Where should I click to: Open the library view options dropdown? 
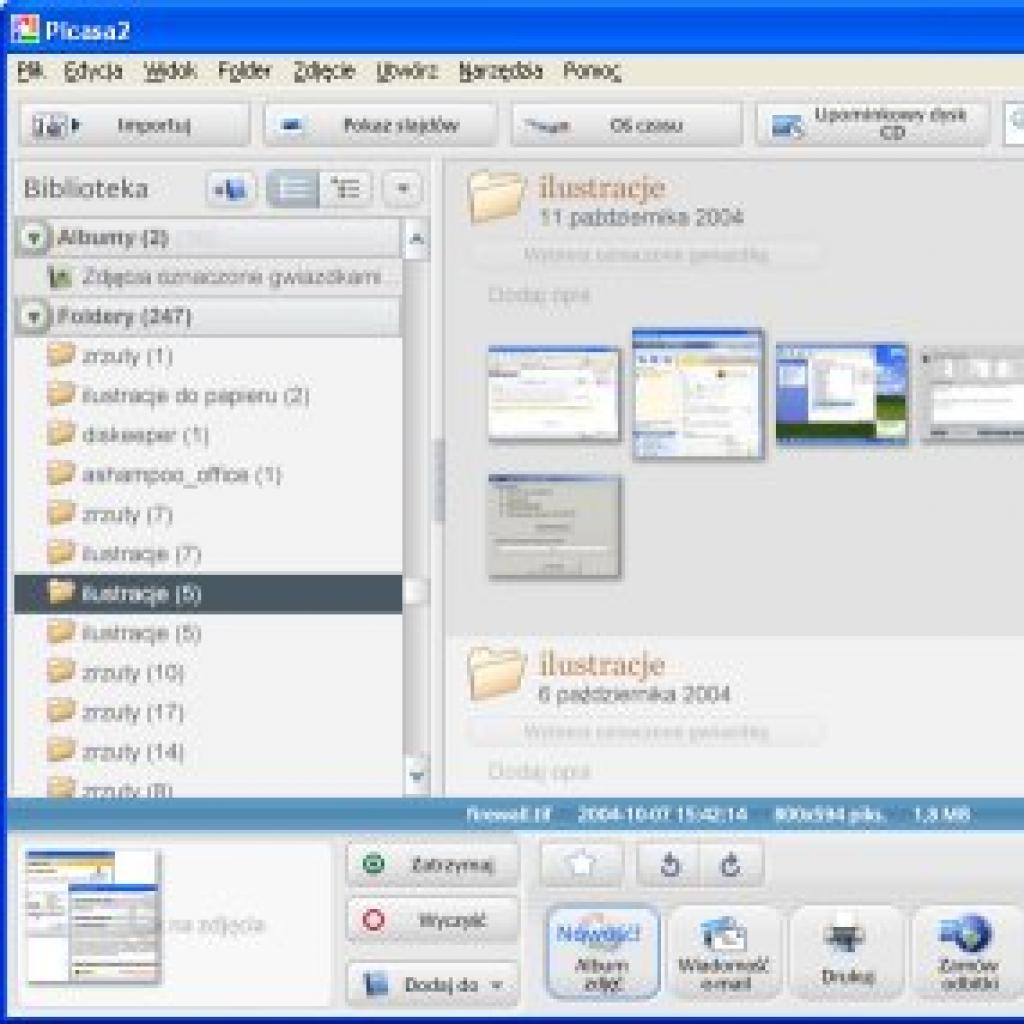402,189
